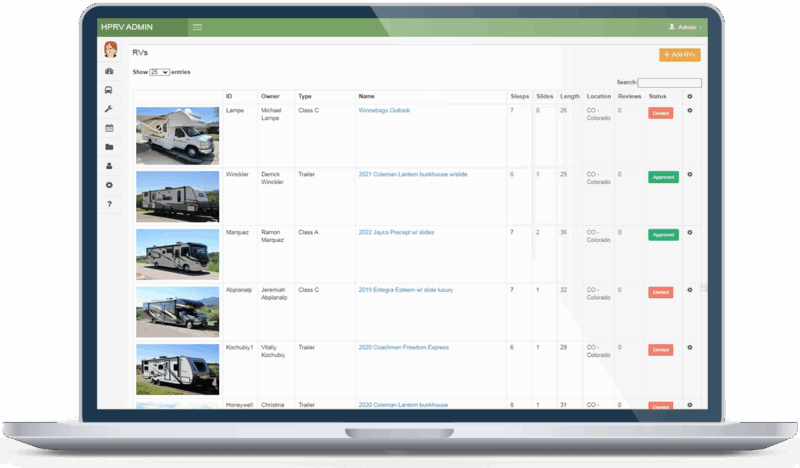Open the Entegra Esteem RV thumbnail
Image resolution: width=800 pixels, height=468 pixels.
(x=178, y=312)
